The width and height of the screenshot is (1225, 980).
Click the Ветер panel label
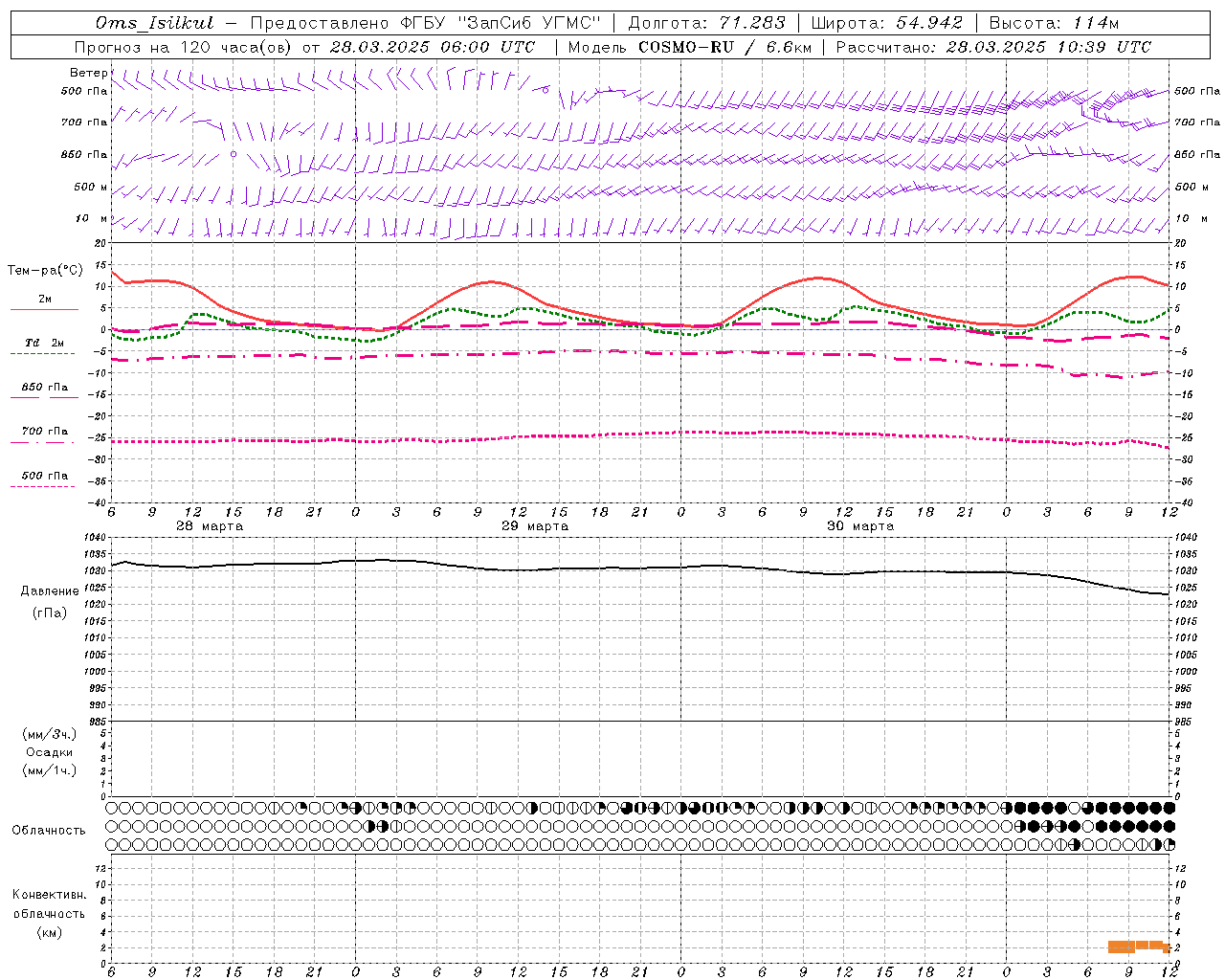click(x=88, y=73)
